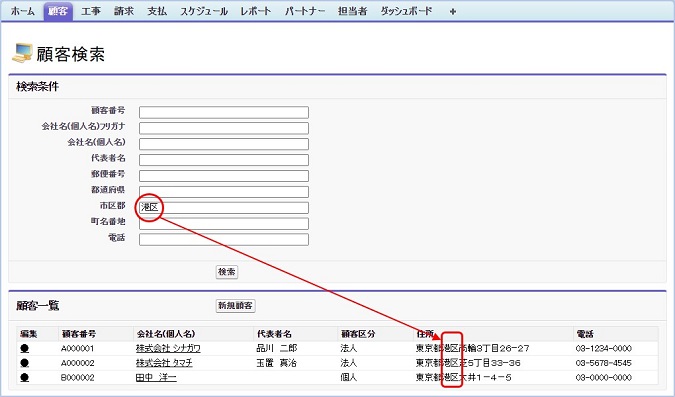Focus the 電話 search field
Image resolution: width=675 pixels, height=397 pixels.
(224, 239)
